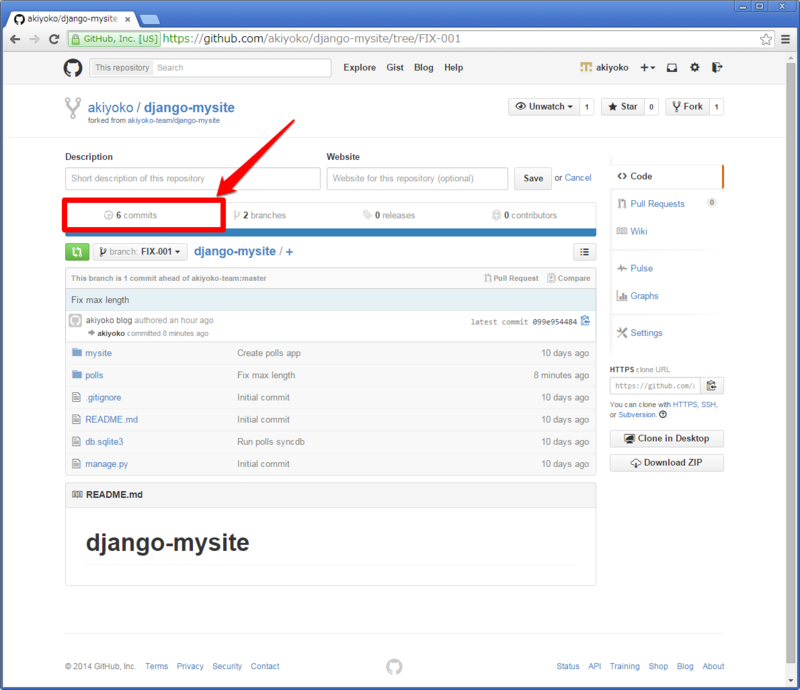Click the HTTPS clone URL field

tap(655, 386)
